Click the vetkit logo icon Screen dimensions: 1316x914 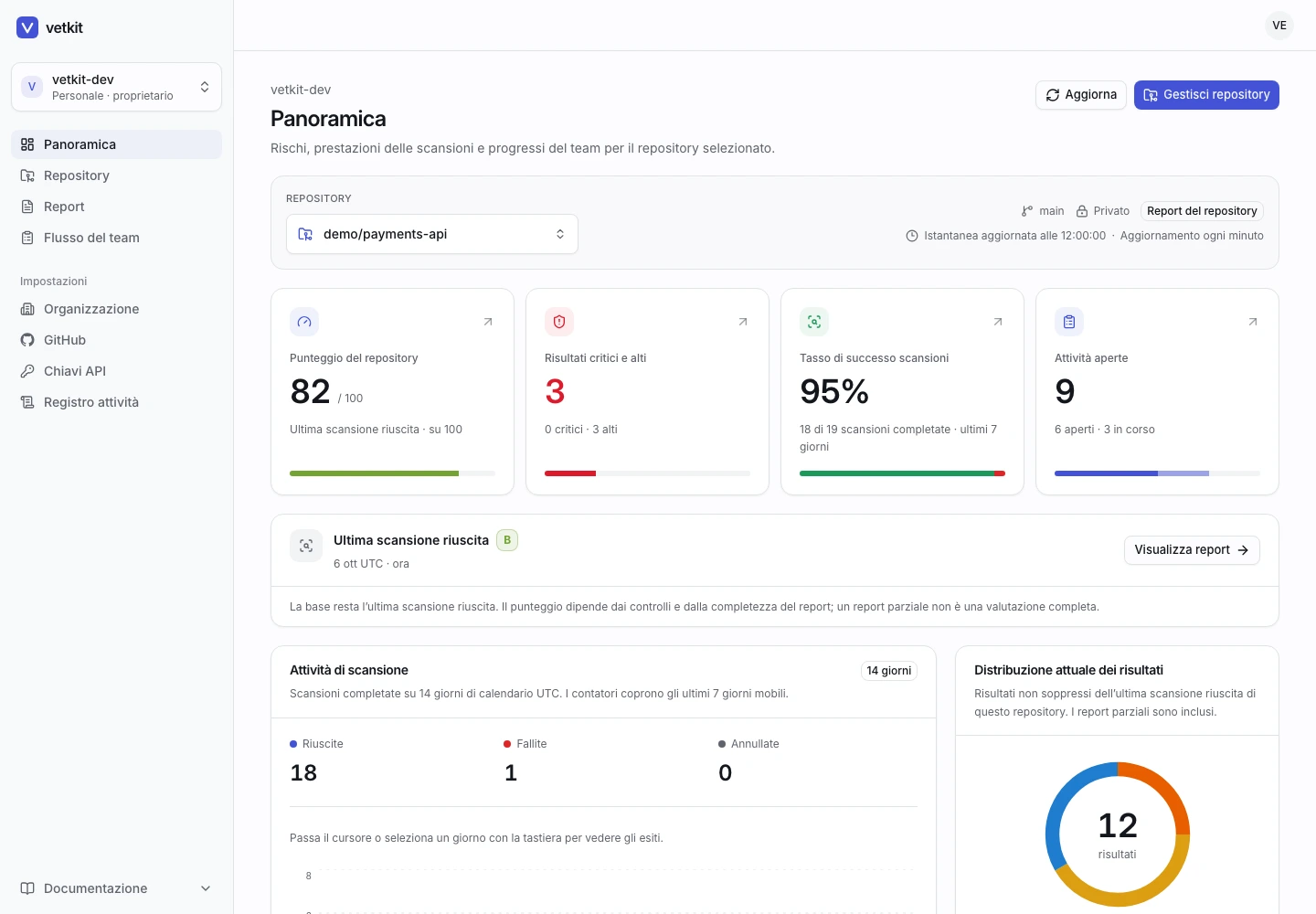click(x=27, y=27)
